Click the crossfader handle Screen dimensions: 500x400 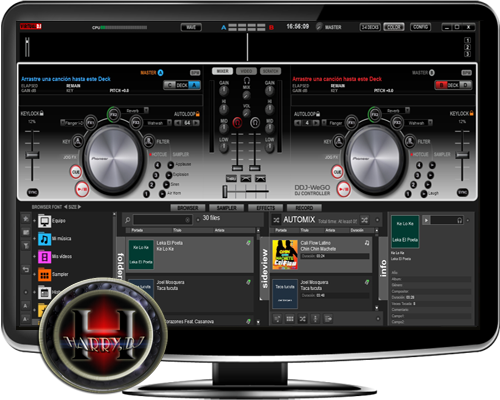pos(225,192)
